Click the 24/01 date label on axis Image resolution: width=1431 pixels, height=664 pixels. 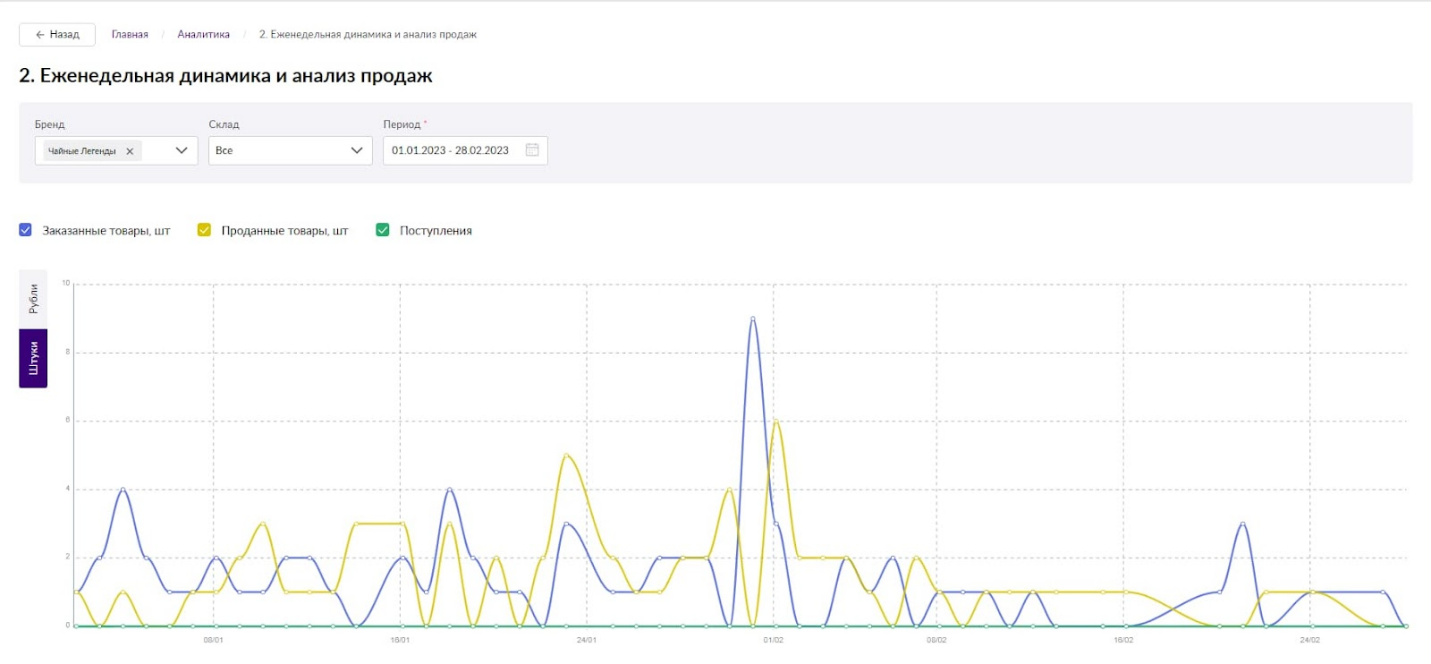click(x=587, y=639)
